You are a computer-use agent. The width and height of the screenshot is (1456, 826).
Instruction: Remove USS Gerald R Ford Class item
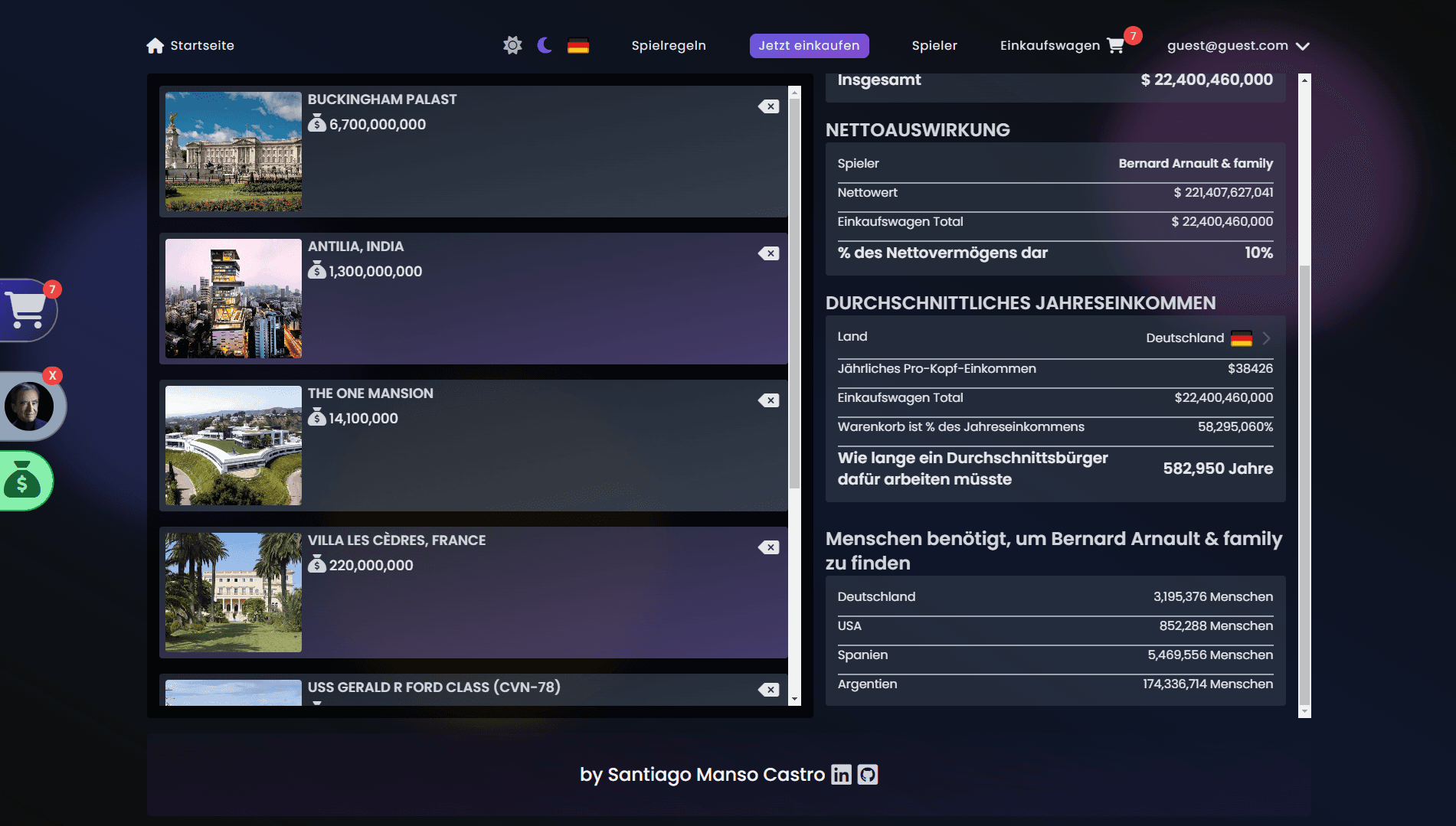pyautogui.click(x=768, y=690)
